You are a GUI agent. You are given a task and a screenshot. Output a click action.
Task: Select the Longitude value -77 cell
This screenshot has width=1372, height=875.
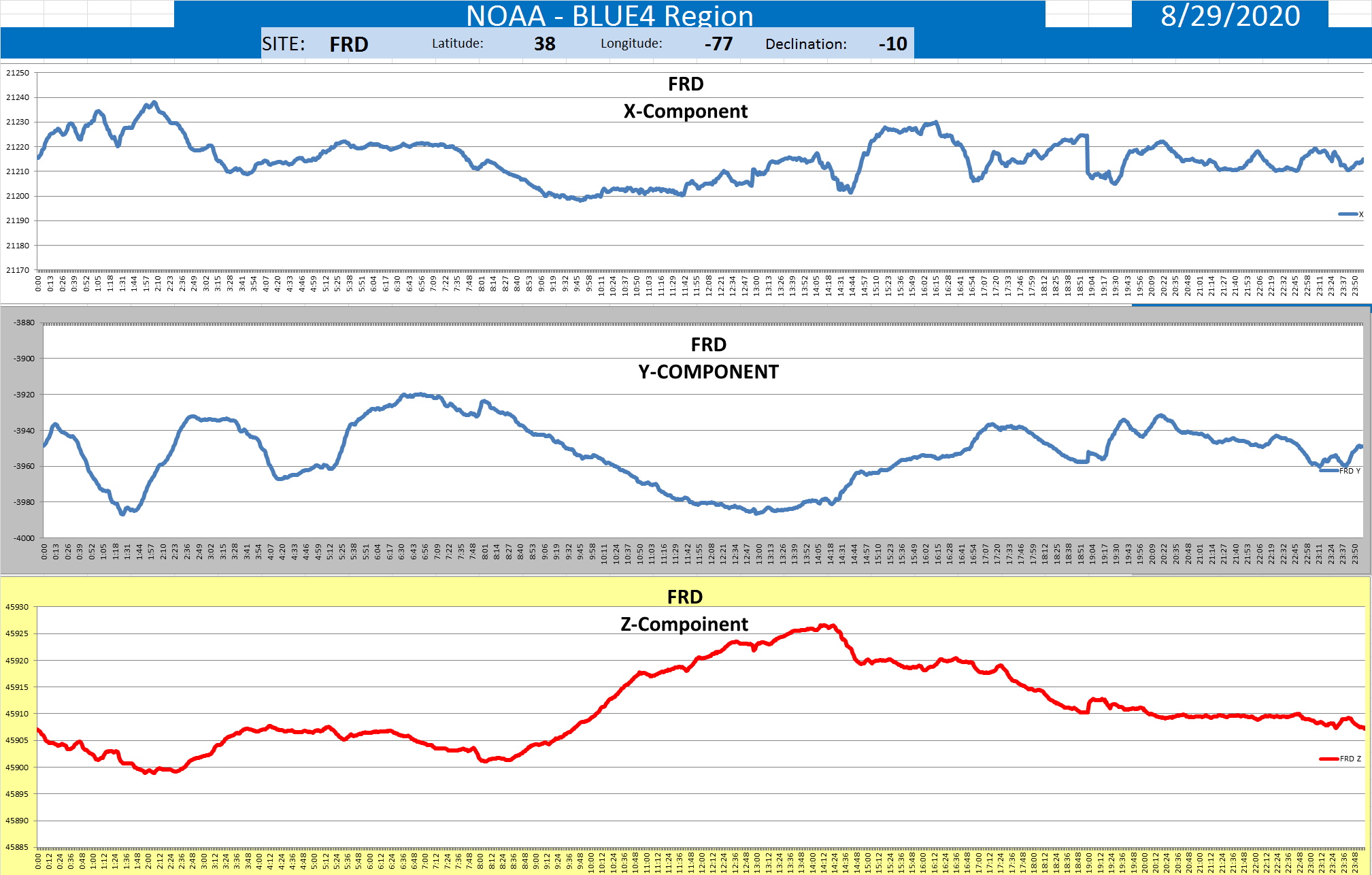[x=718, y=44]
